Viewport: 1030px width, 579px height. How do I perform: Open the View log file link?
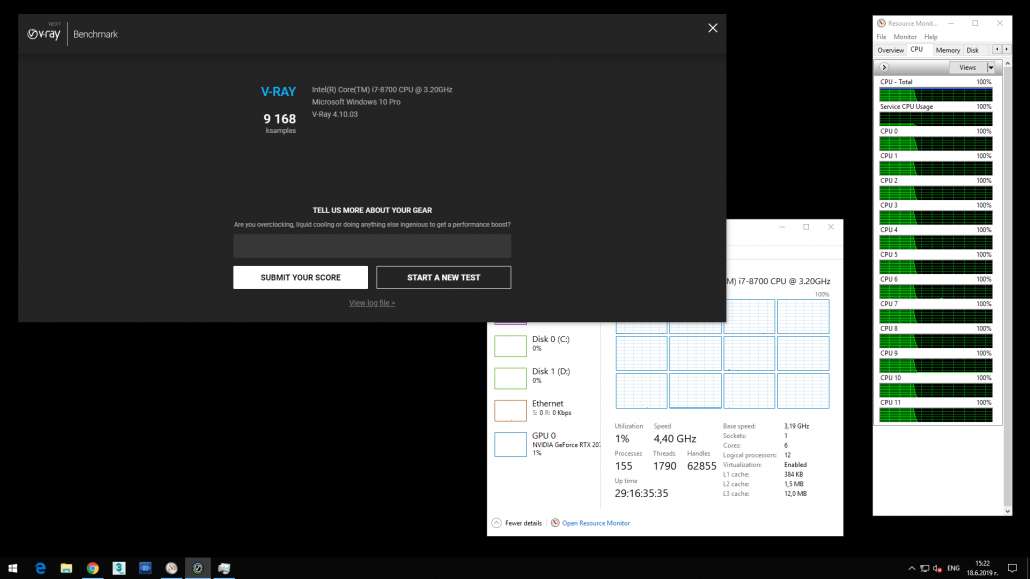point(371,301)
